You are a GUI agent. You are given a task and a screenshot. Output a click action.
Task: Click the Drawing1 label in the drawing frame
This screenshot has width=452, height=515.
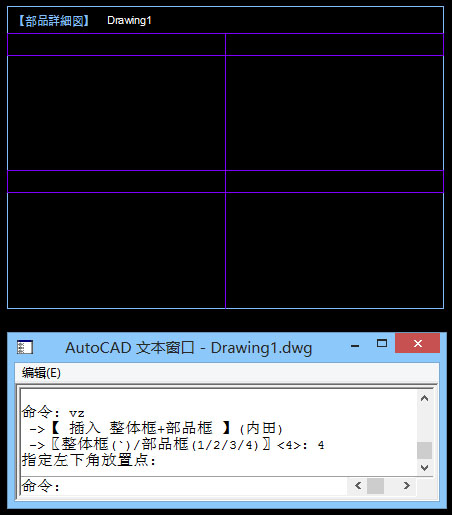tap(129, 21)
